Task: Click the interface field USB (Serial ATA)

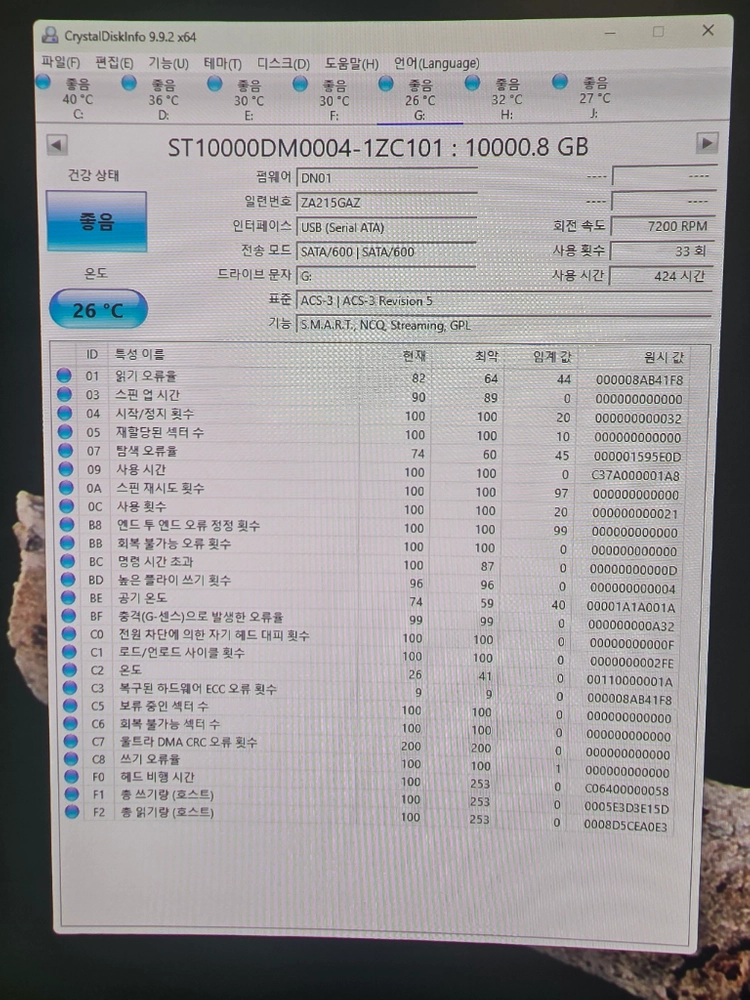Action: click(x=386, y=227)
